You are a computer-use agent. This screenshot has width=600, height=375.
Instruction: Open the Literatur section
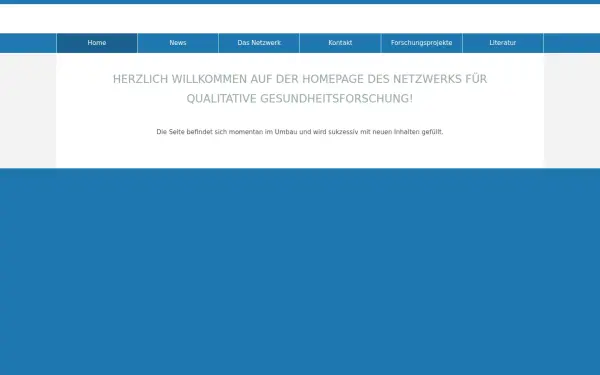(x=503, y=43)
